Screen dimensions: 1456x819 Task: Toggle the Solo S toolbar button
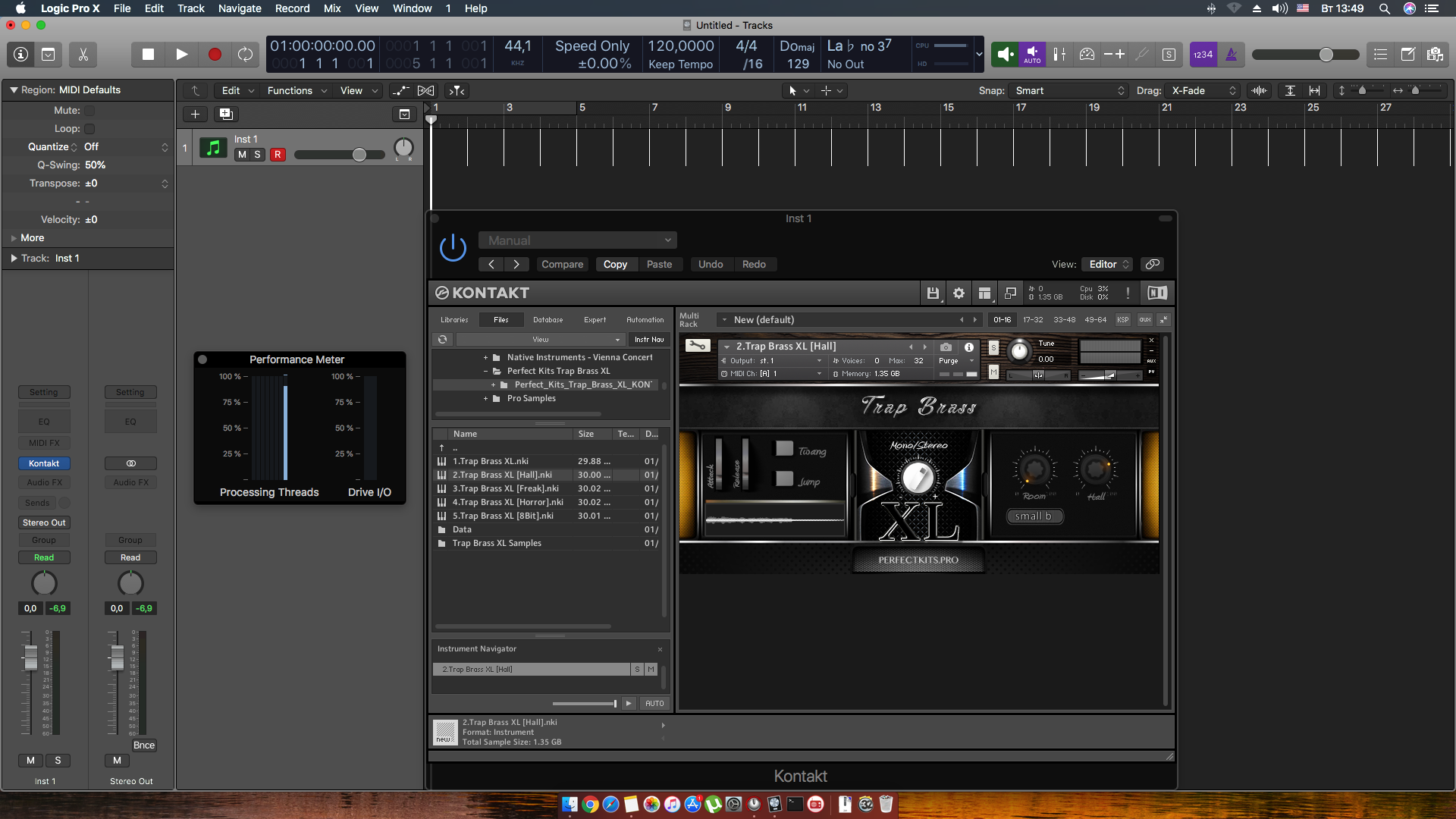1169,55
